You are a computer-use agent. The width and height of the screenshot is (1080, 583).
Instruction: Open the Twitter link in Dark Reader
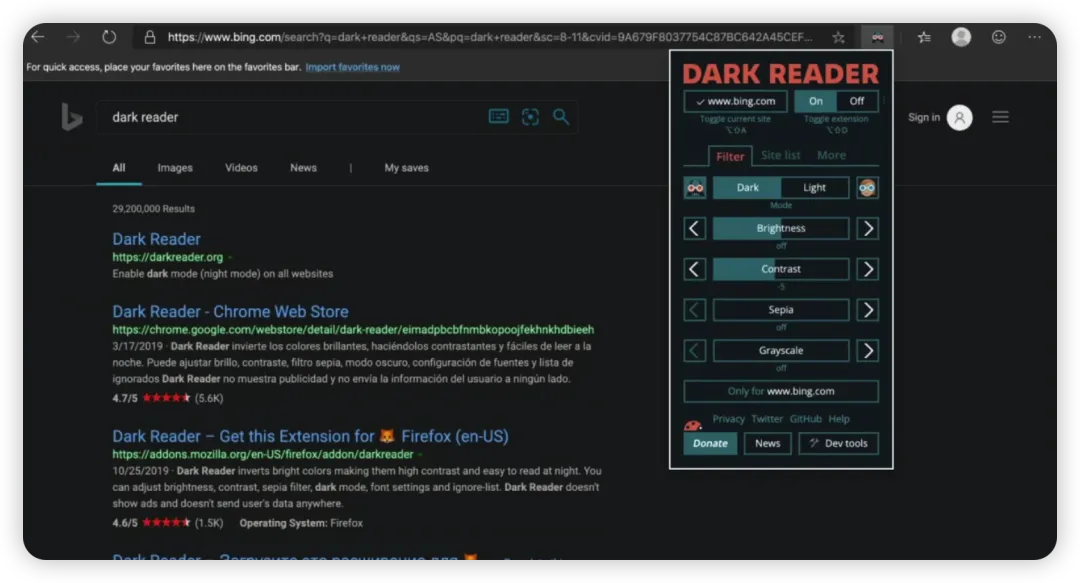(x=767, y=419)
